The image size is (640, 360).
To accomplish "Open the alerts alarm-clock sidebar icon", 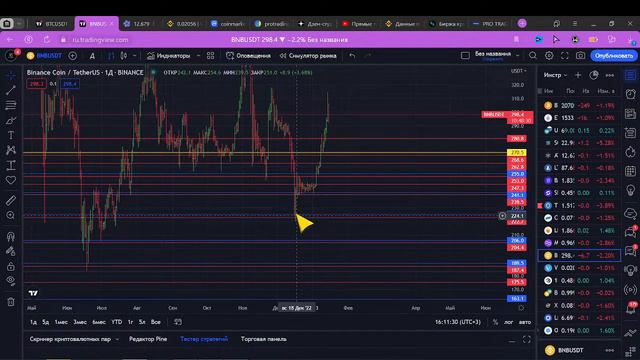I will pos(631,94).
